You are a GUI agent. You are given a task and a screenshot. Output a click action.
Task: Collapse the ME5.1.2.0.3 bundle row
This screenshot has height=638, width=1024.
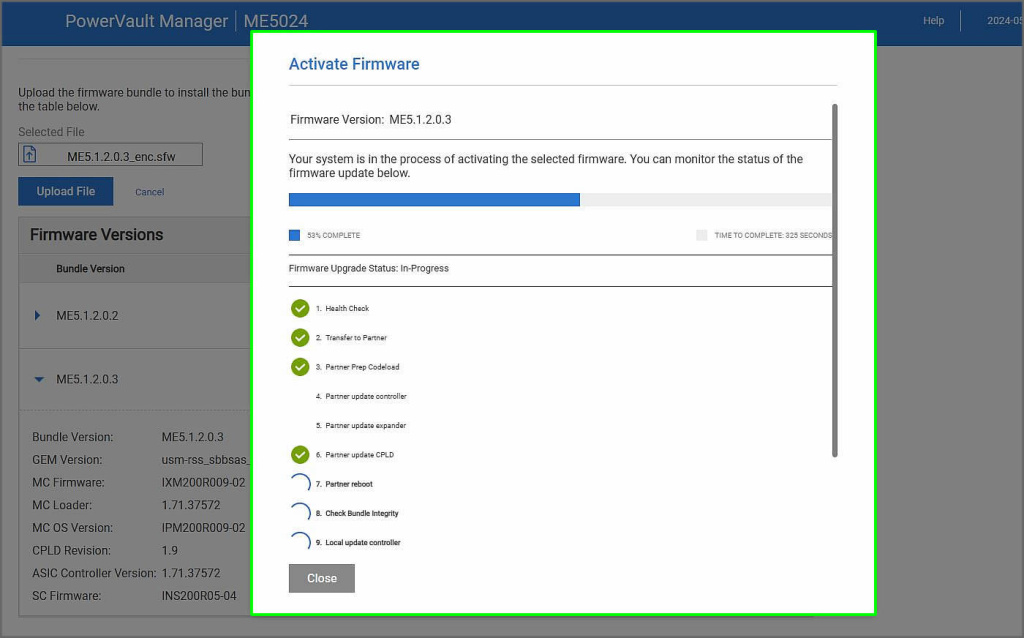pyautogui.click(x=38, y=380)
